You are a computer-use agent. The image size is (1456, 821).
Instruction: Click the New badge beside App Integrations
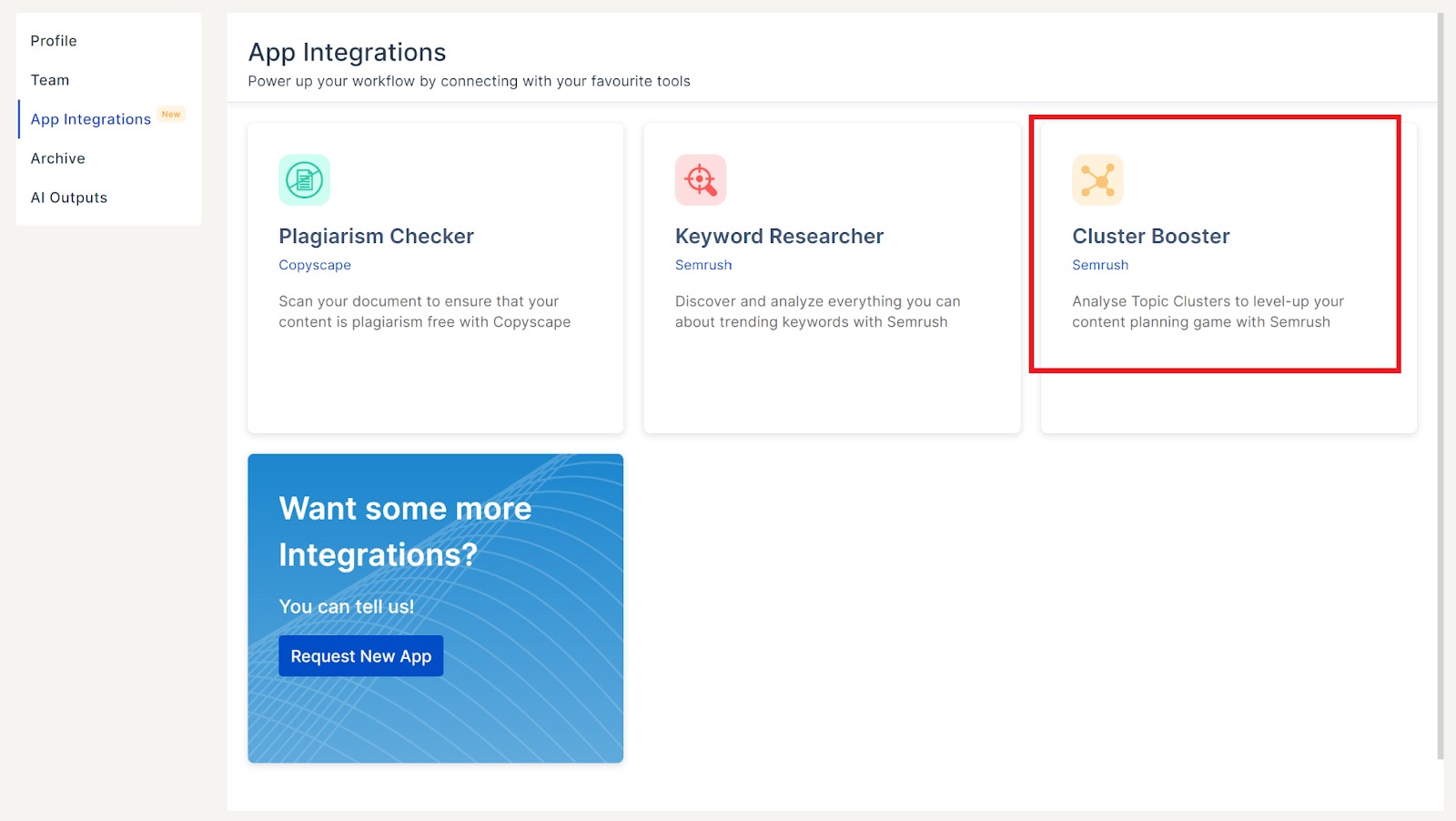[x=171, y=115]
